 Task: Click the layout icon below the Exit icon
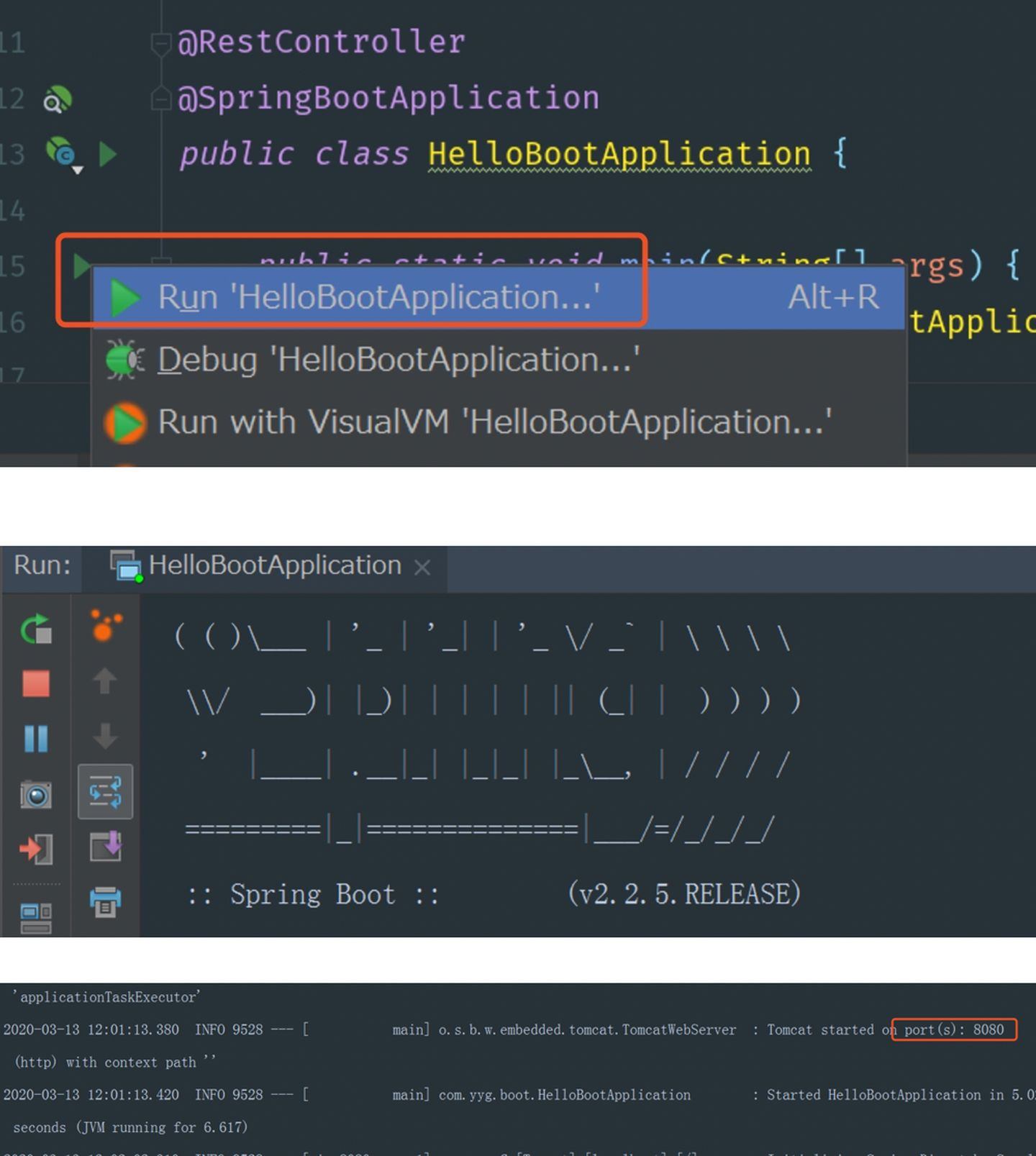pyautogui.click(x=36, y=918)
